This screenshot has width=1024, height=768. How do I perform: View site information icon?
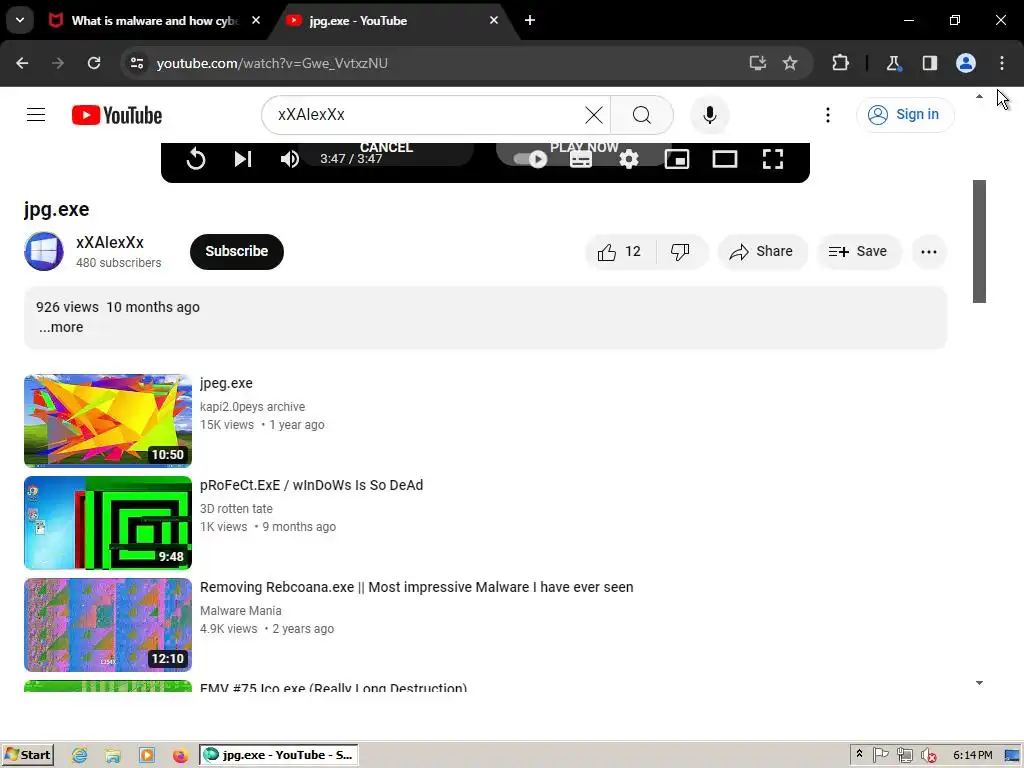point(137,63)
